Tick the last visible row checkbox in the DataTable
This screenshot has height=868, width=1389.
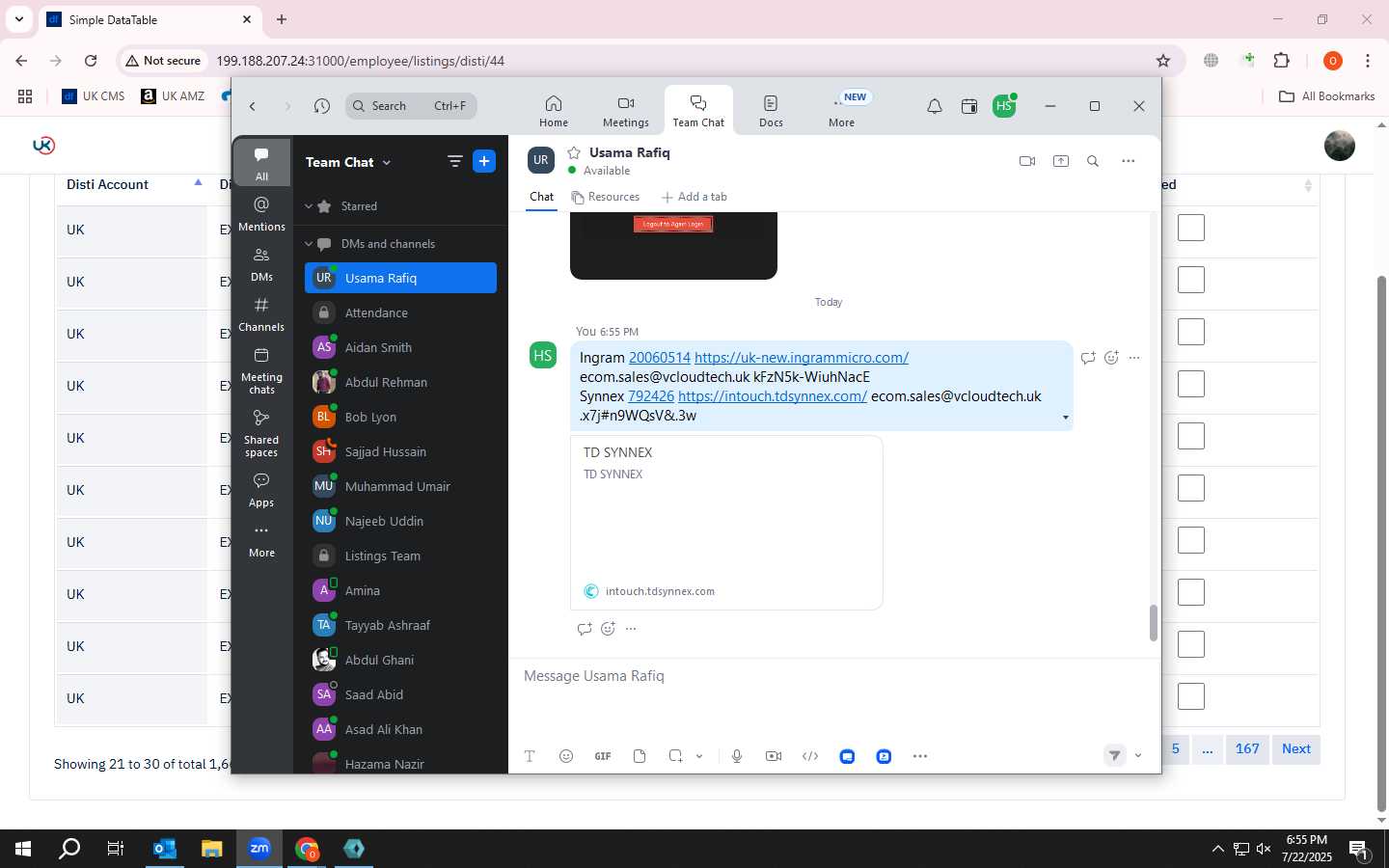pos(1191,697)
